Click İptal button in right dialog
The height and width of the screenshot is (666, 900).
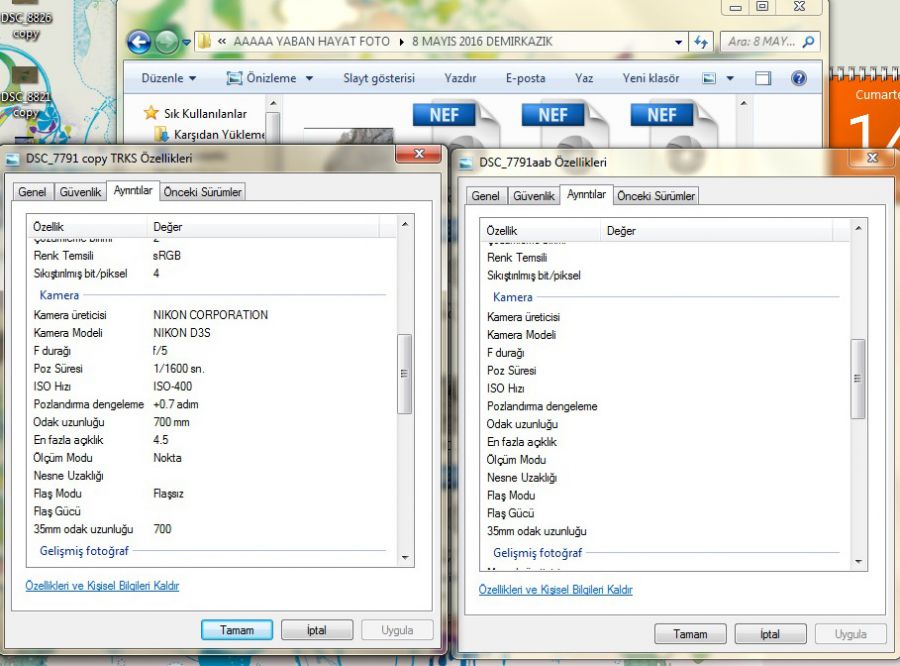point(770,634)
